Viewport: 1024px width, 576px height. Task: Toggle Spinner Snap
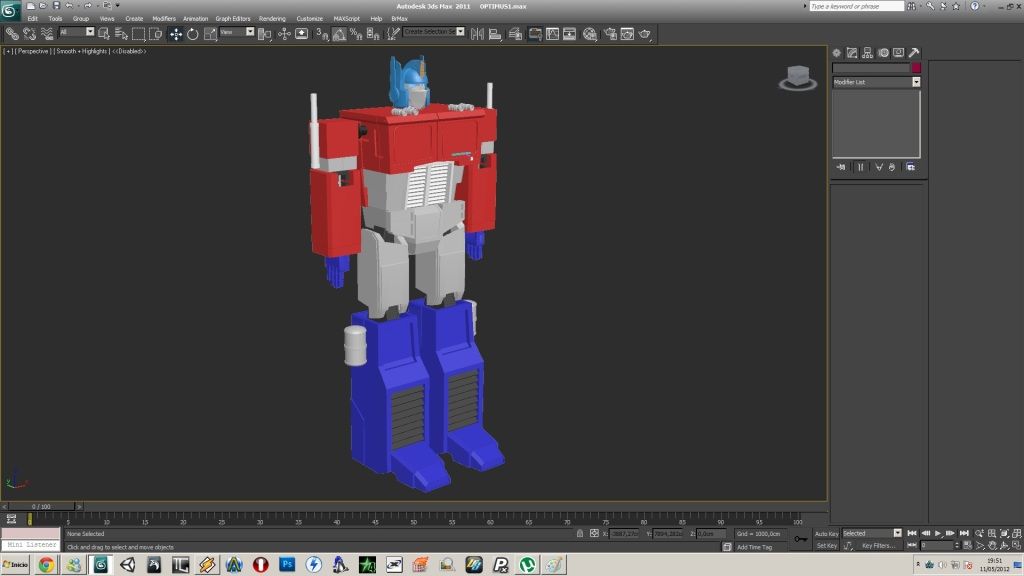click(373, 34)
